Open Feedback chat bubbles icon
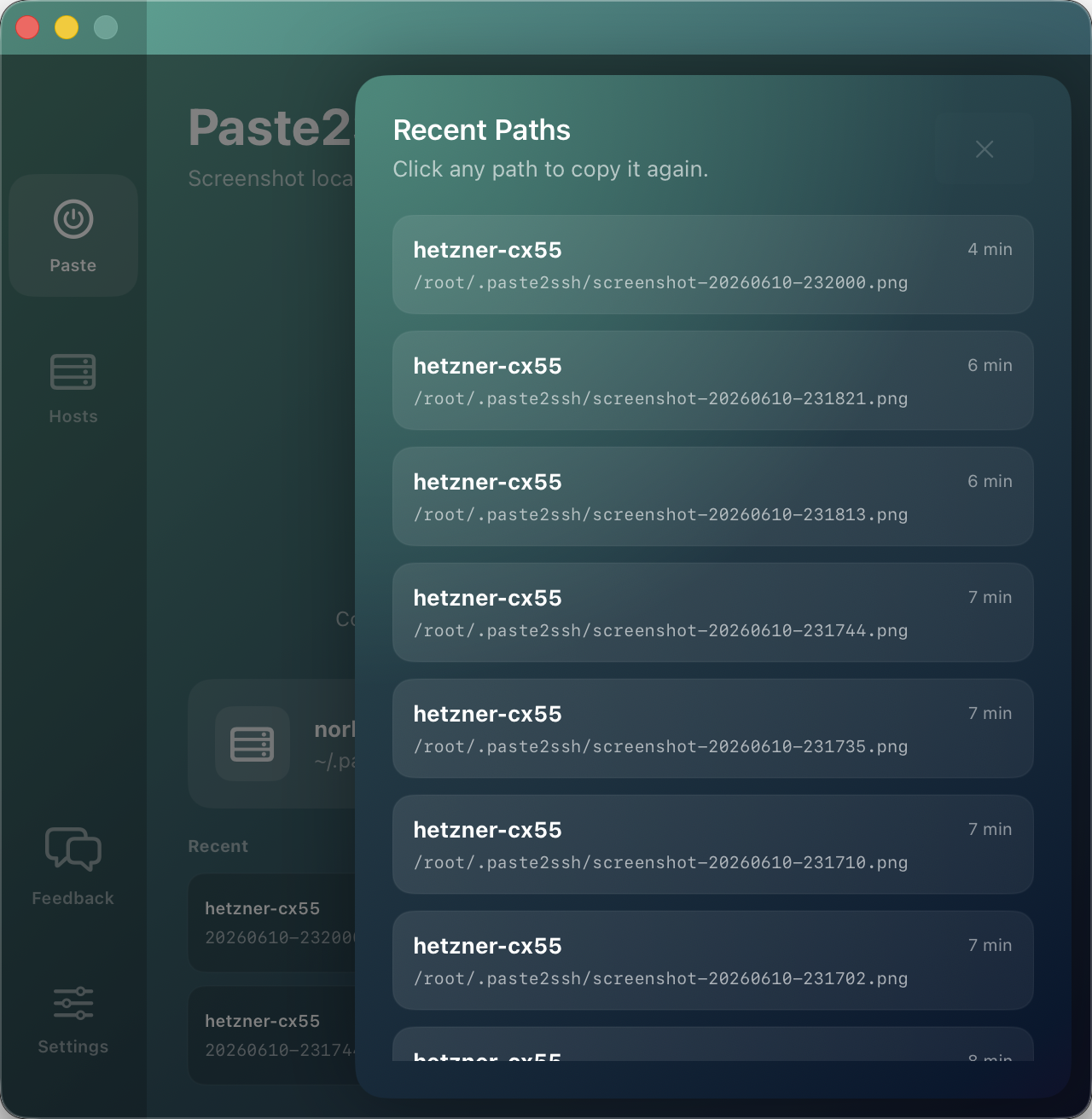The image size is (1092, 1119). point(73,849)
